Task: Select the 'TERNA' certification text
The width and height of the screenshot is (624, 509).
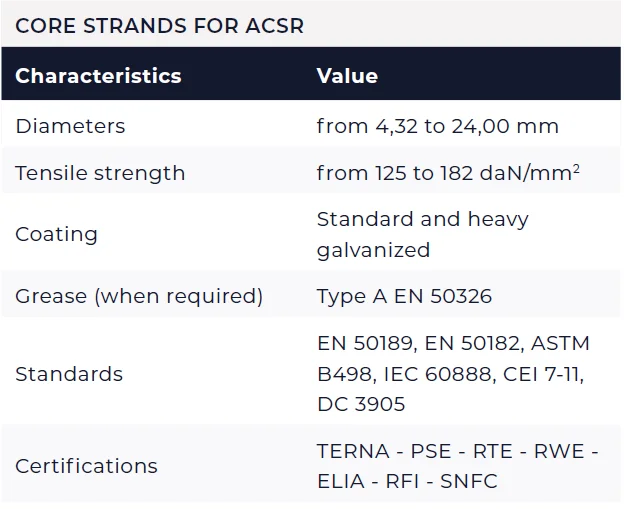Action: (x=352, y=451)
